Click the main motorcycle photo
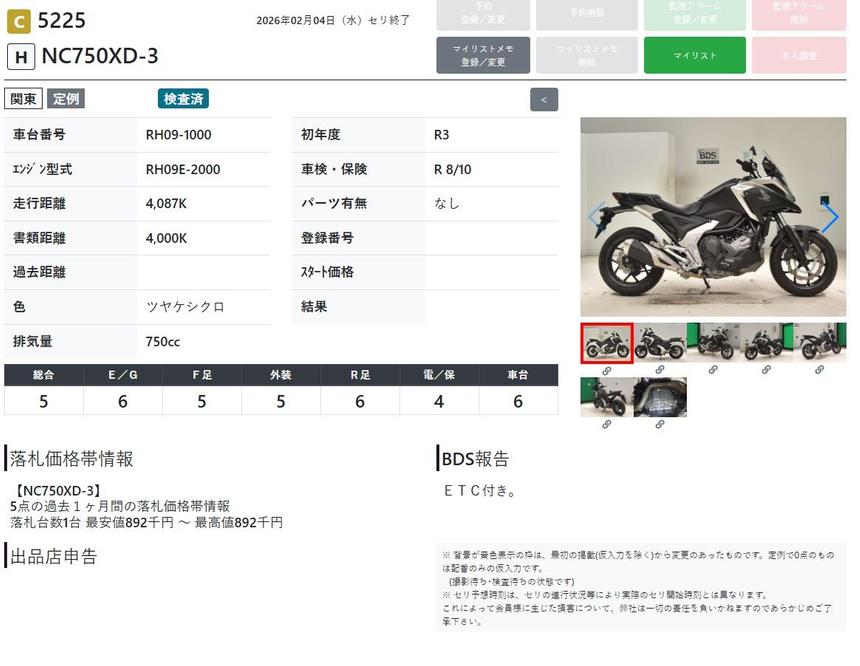 click(713, 217)
